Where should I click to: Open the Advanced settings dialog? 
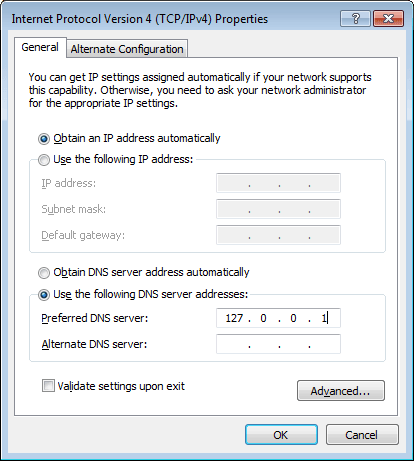[341, 391]
